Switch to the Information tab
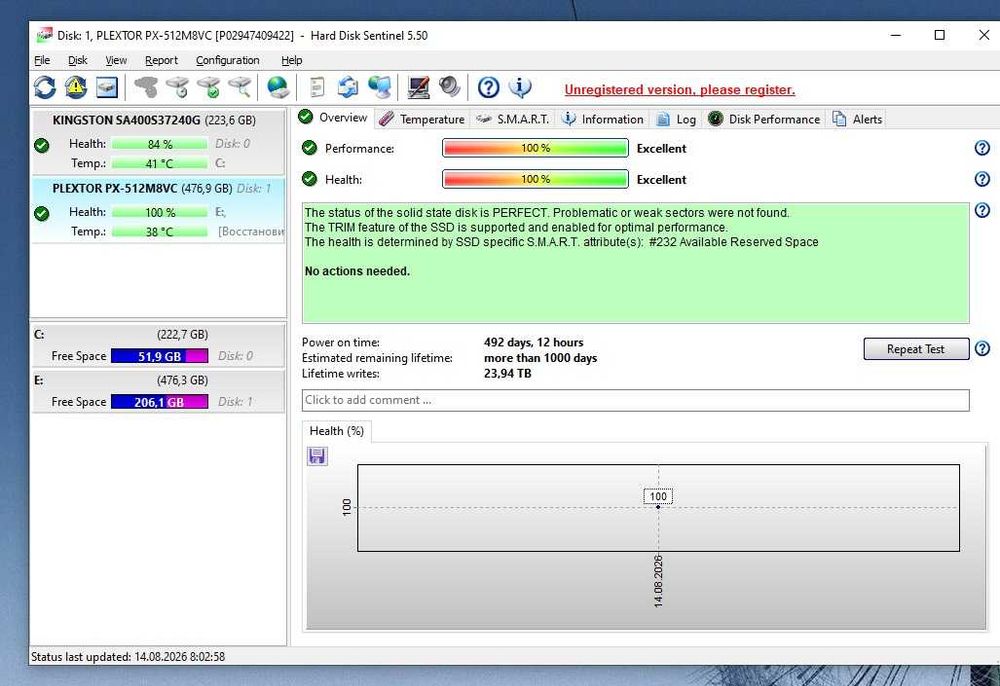Viewport: 1000px width, 686px height. 603,119
